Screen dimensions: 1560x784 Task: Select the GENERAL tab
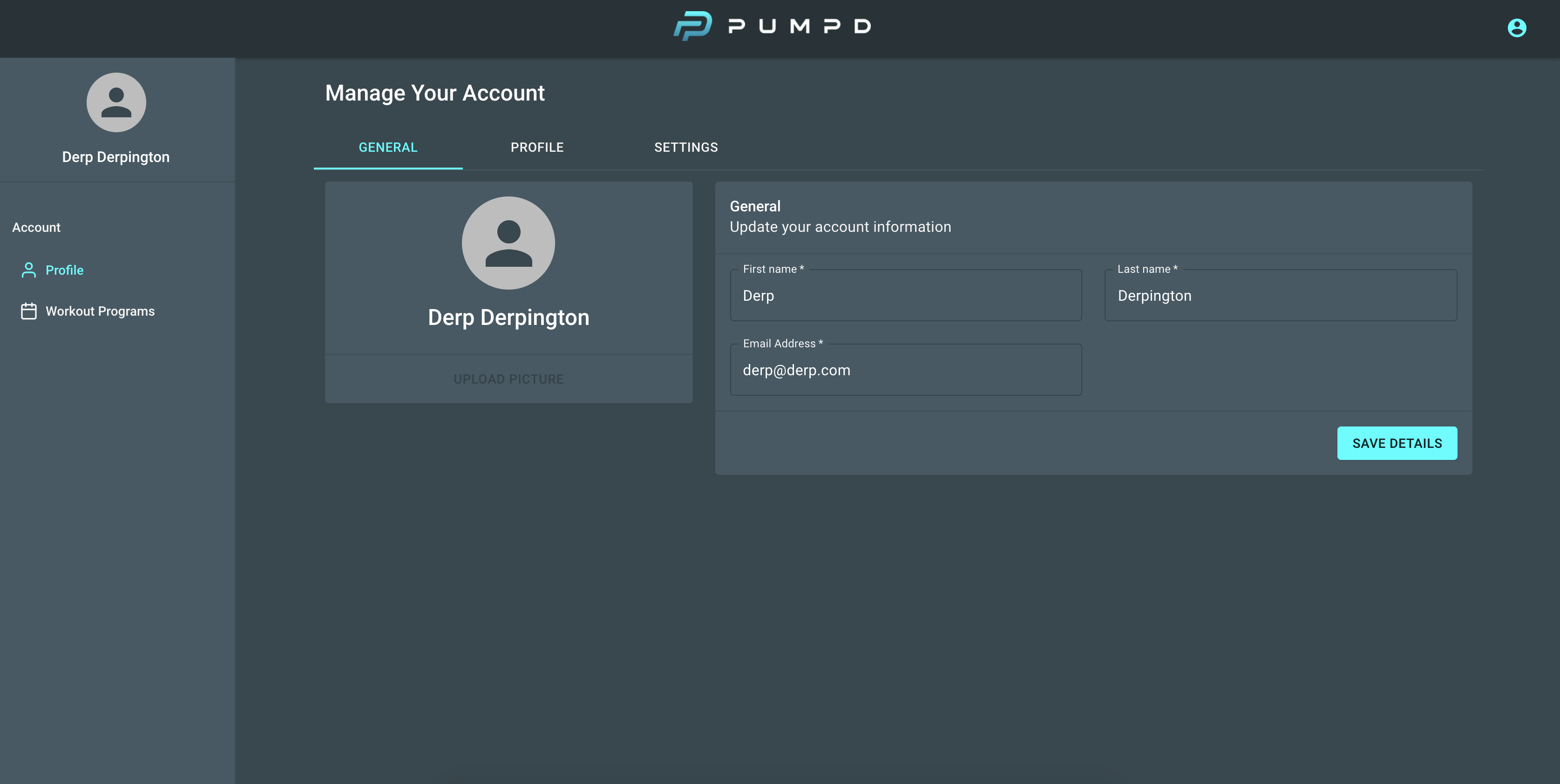coord(387,147)
